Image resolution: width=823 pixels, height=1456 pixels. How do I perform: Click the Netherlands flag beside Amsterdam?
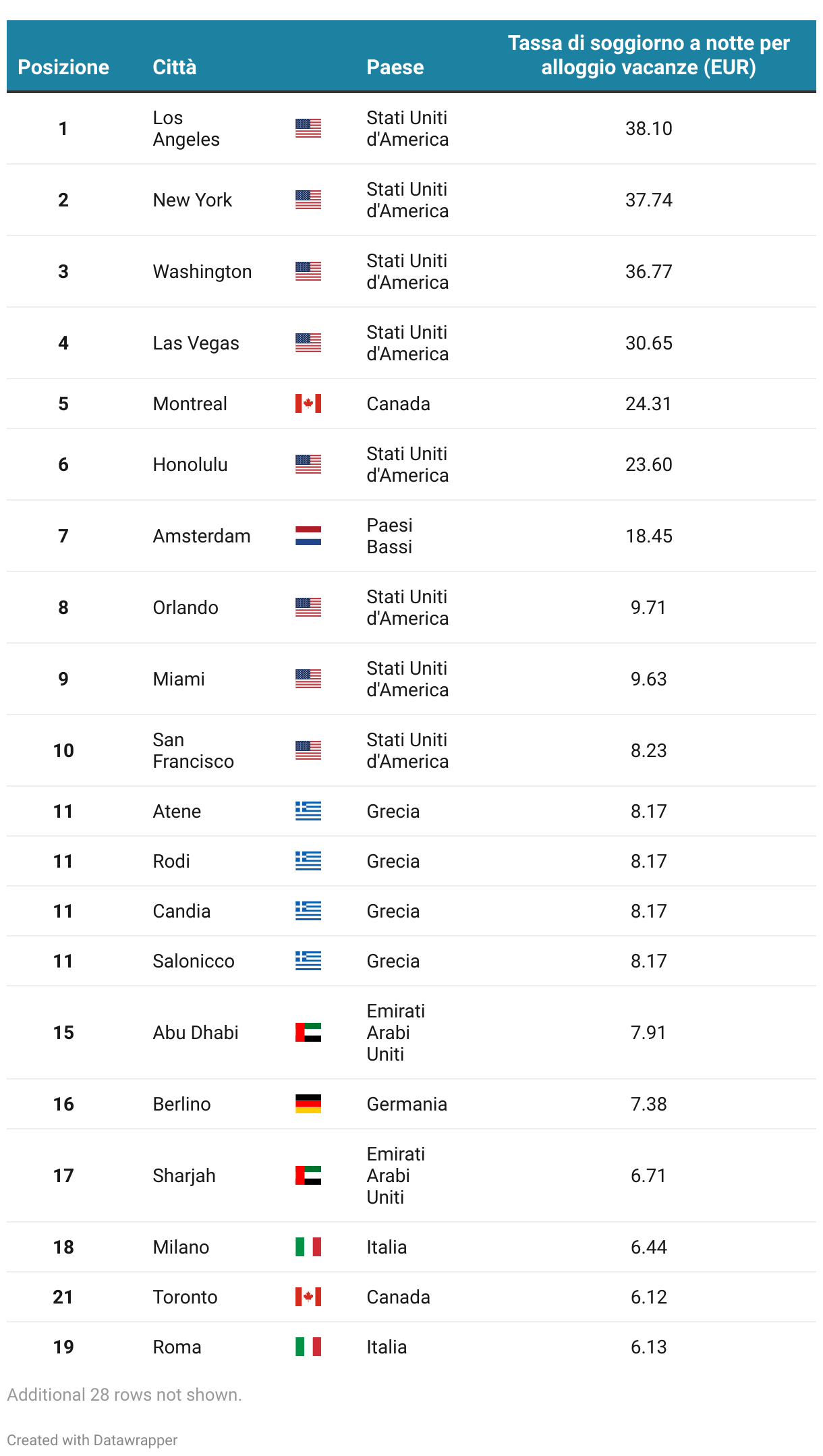(308, 536)
